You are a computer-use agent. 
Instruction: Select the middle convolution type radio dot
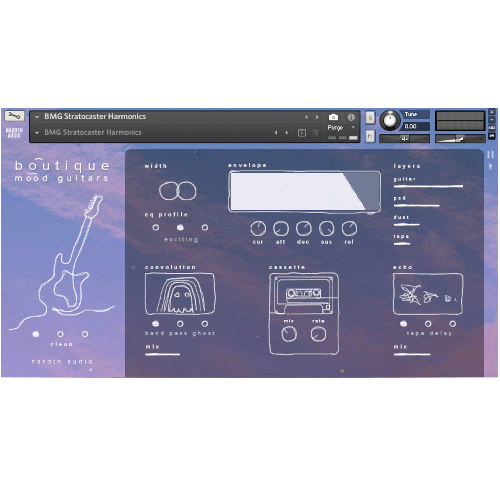coord(180,324)
